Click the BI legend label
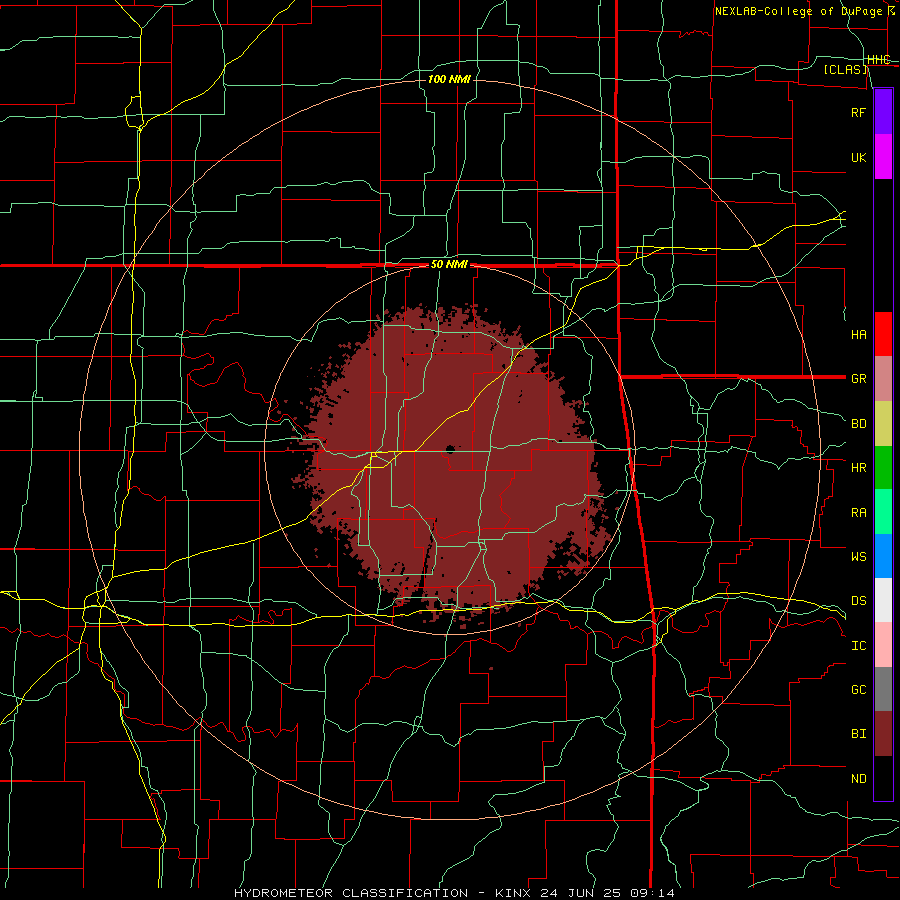The width and height of the screenshot is (900, 900). point(858,734)
